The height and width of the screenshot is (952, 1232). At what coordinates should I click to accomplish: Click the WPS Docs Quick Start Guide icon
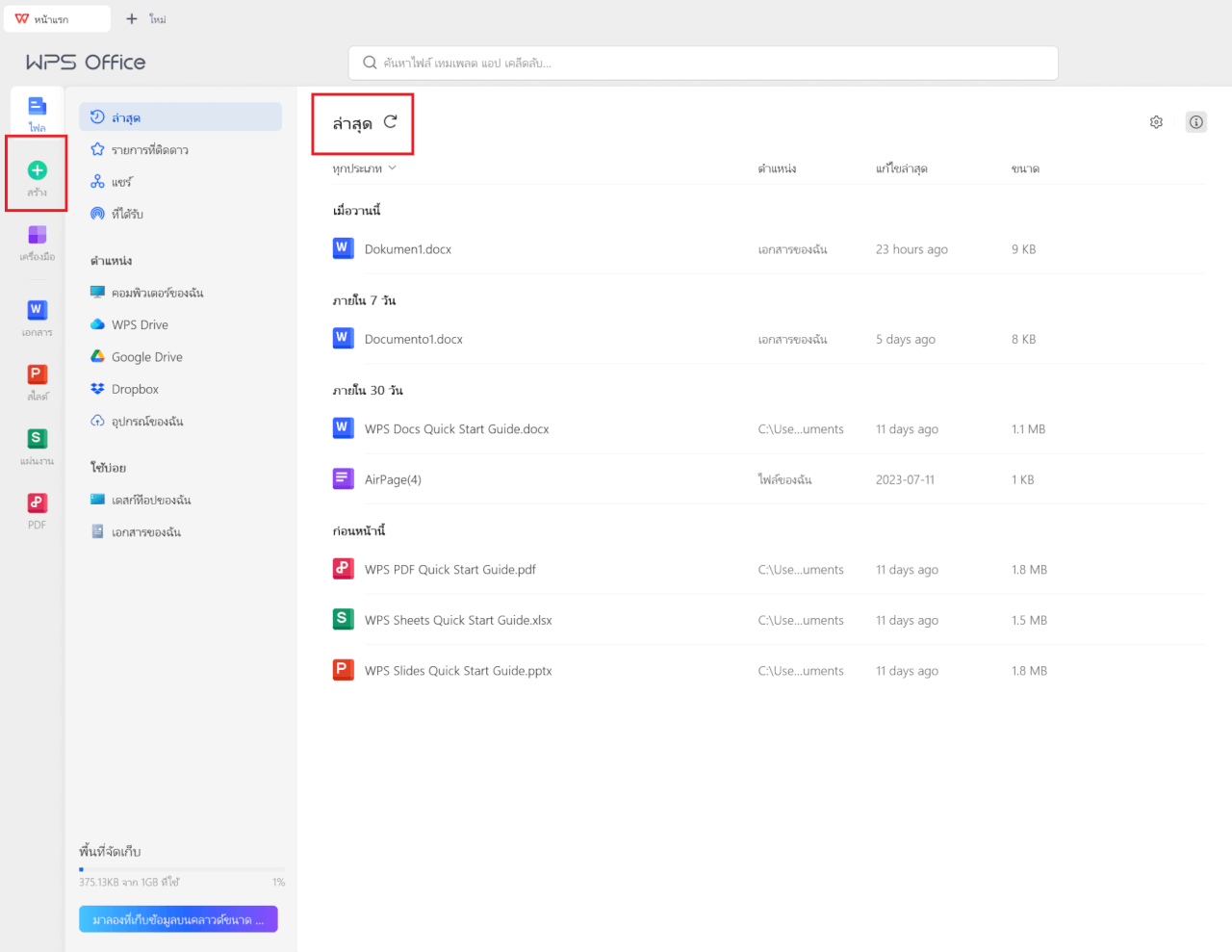click(x=343, y=428)
